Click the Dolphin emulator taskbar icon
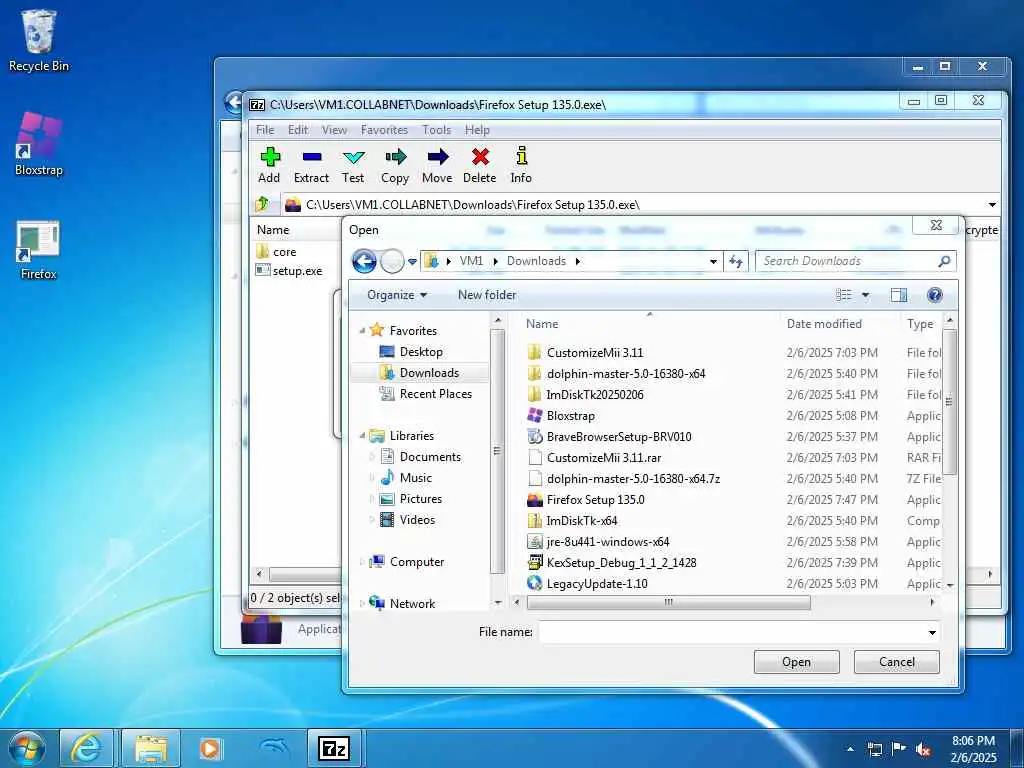The width and height of the screenshot is (1024, 768). [x=272, y=748]
